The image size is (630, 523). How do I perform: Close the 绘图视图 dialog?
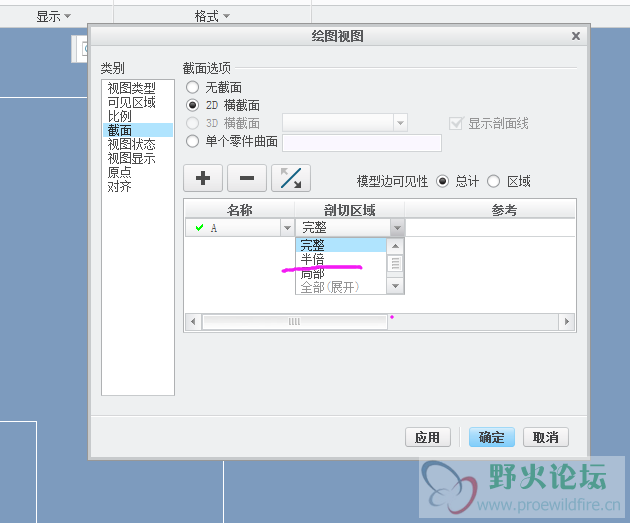576,36
